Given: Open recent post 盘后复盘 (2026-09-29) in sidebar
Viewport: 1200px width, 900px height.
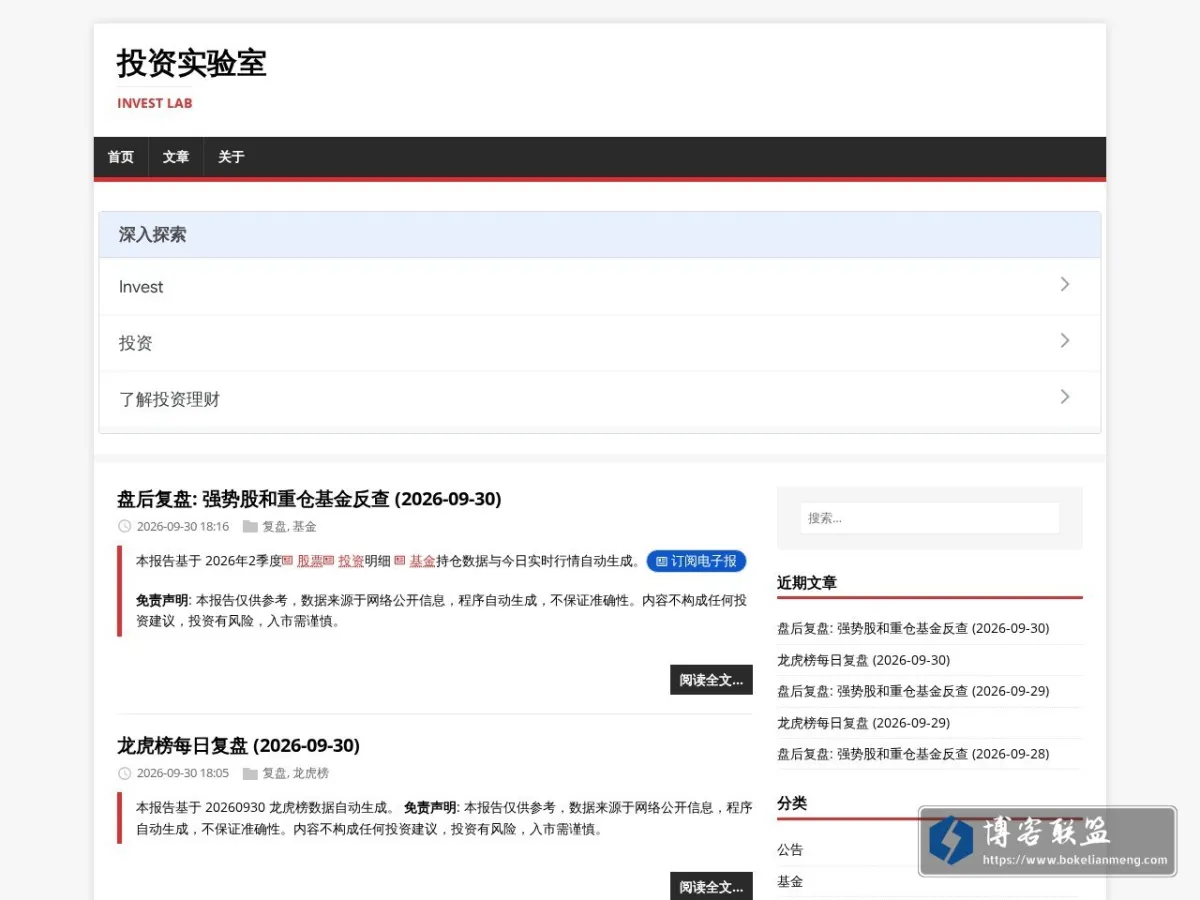Looking at the screenshot, I should coord(913,691).
